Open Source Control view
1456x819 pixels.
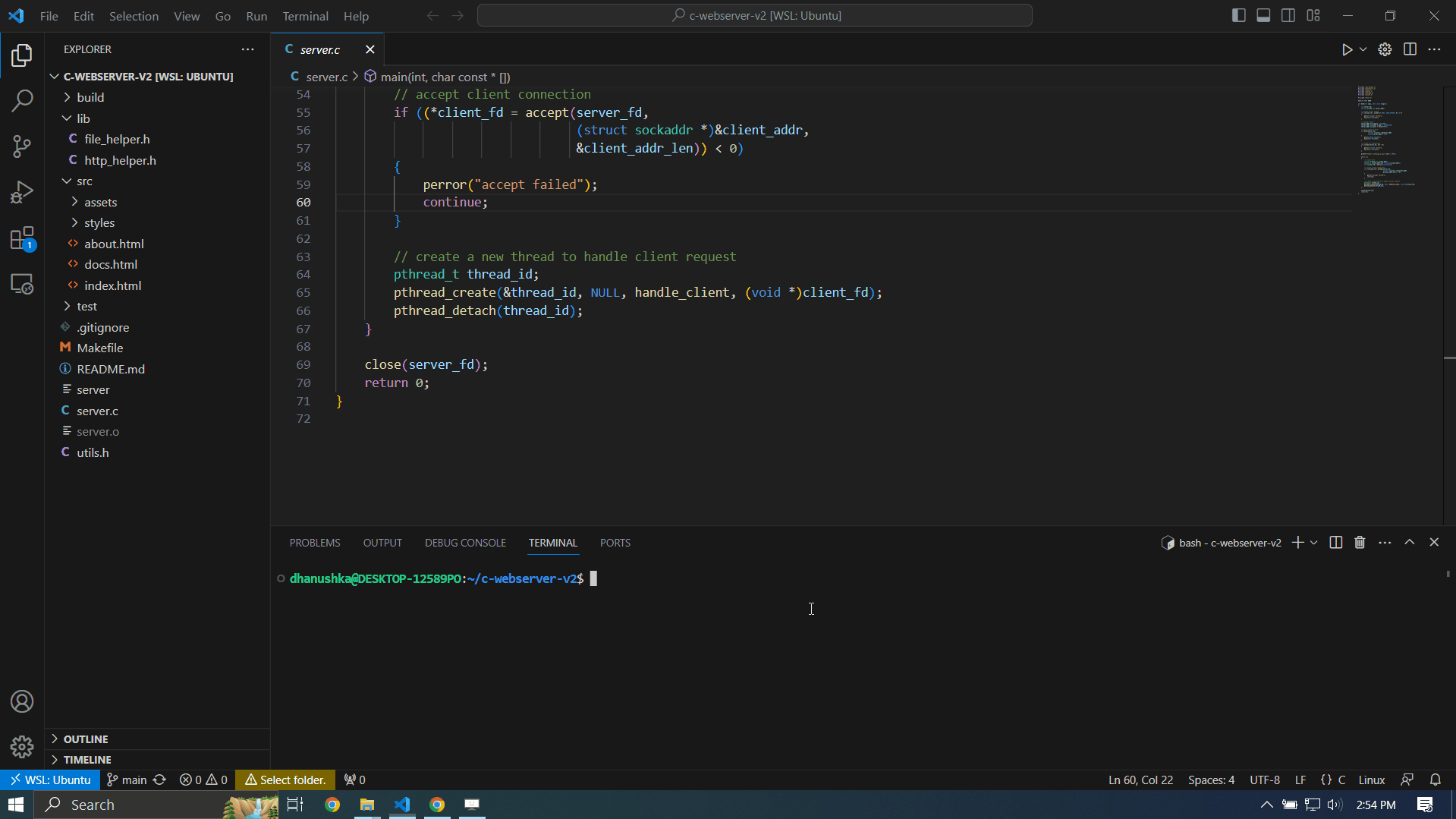click(22, 146)
